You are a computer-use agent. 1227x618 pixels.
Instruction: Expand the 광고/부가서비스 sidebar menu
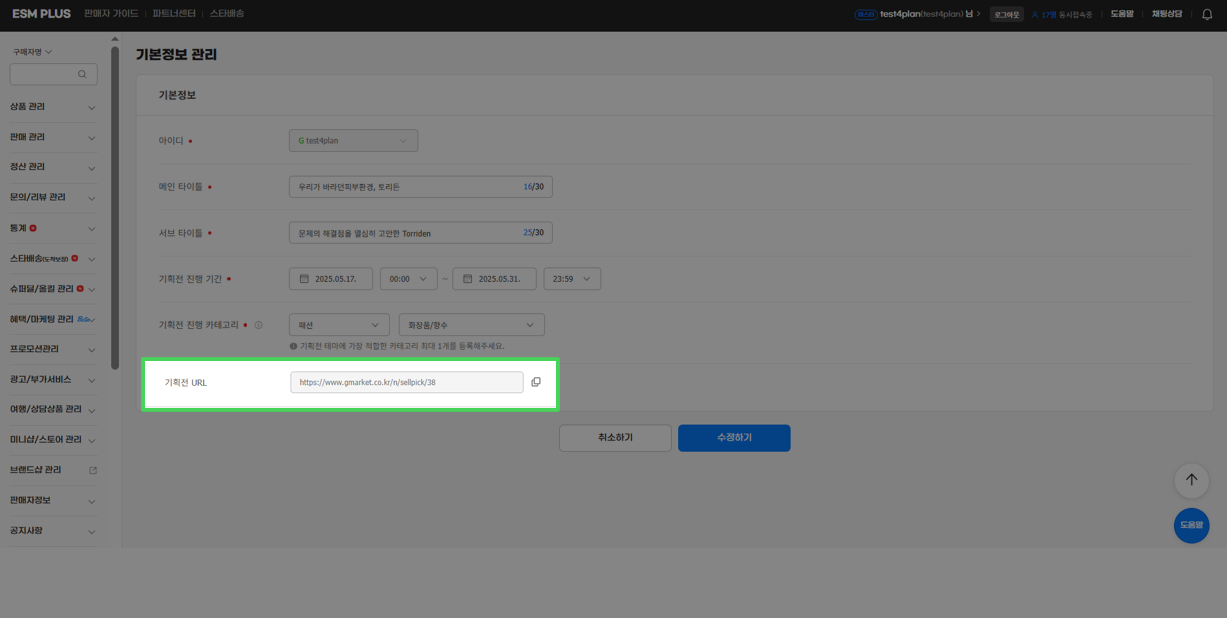[54, 380]
